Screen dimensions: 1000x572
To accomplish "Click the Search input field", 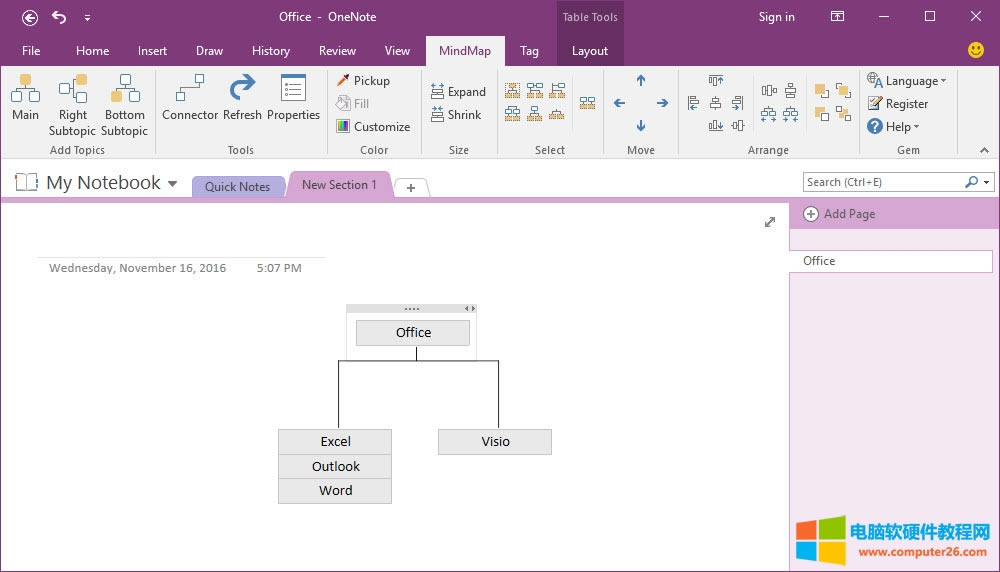I will (882, 182).
